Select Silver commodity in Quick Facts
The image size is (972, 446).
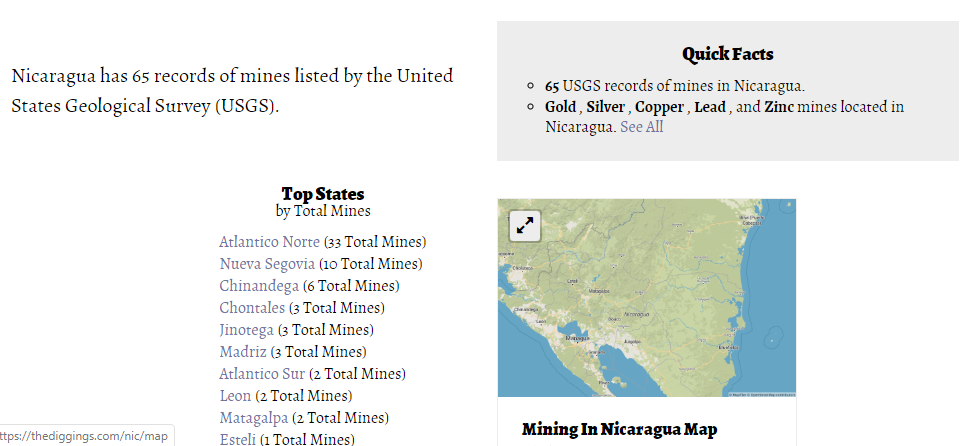[x=605, y=107]
